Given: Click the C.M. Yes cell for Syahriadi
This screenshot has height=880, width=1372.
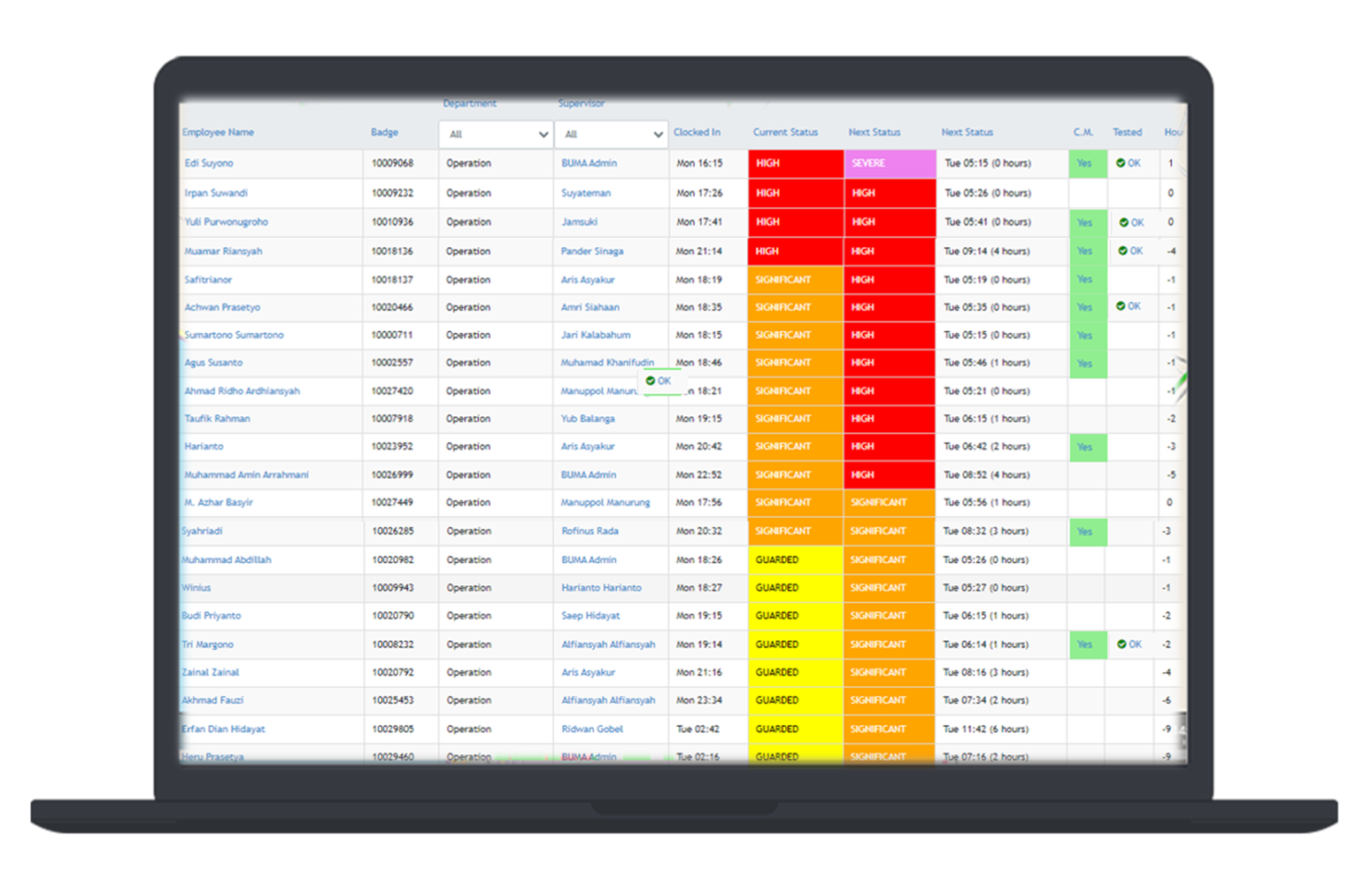Looking at the screenshot, I should [x=1088, y=531].
